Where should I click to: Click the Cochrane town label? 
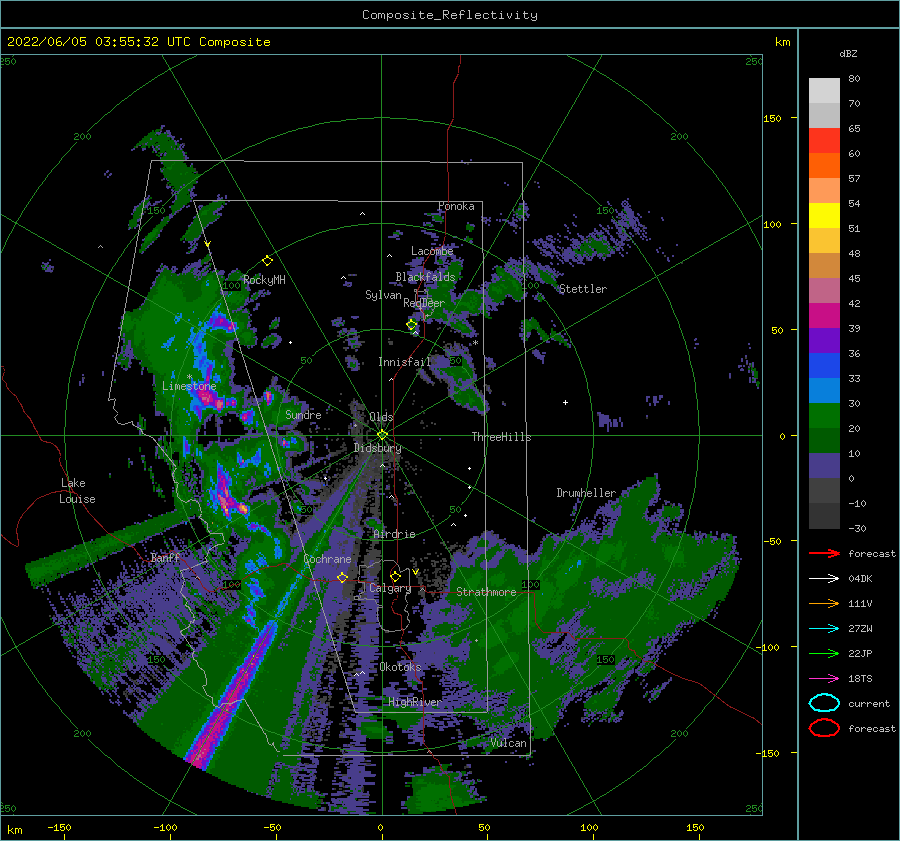pos(327,559)
